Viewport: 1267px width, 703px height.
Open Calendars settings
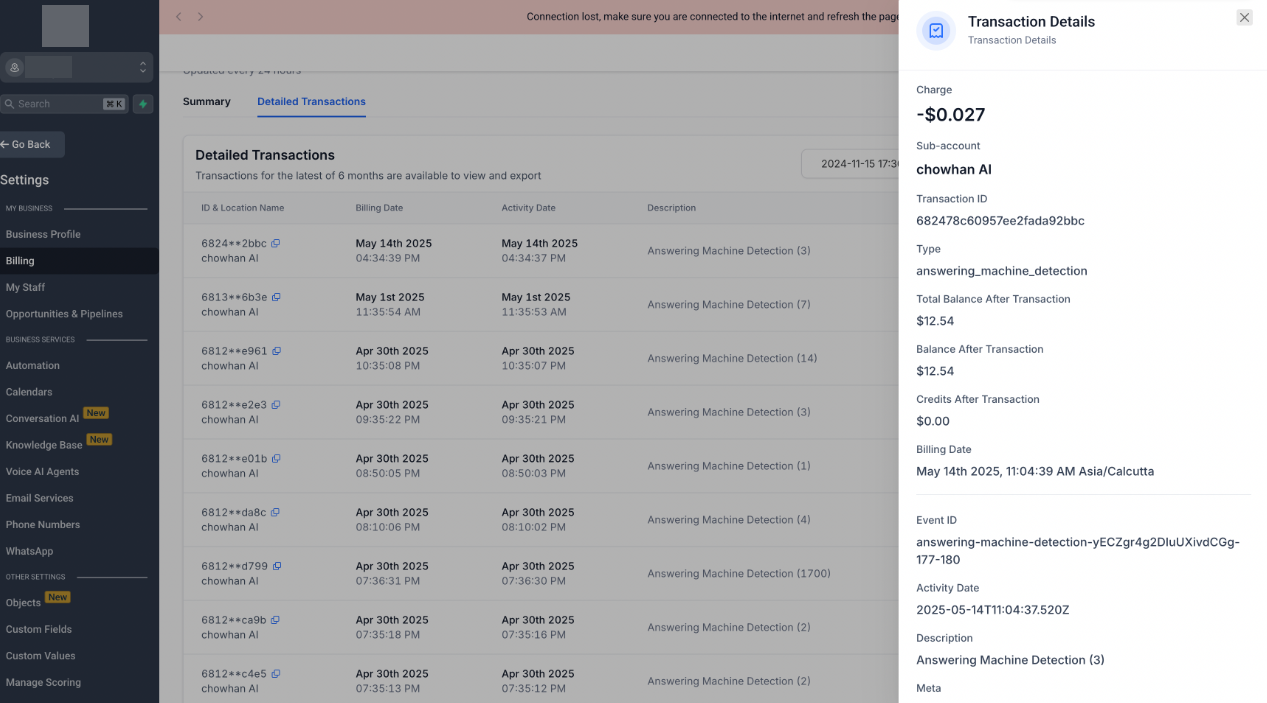[x=29, y=392]
